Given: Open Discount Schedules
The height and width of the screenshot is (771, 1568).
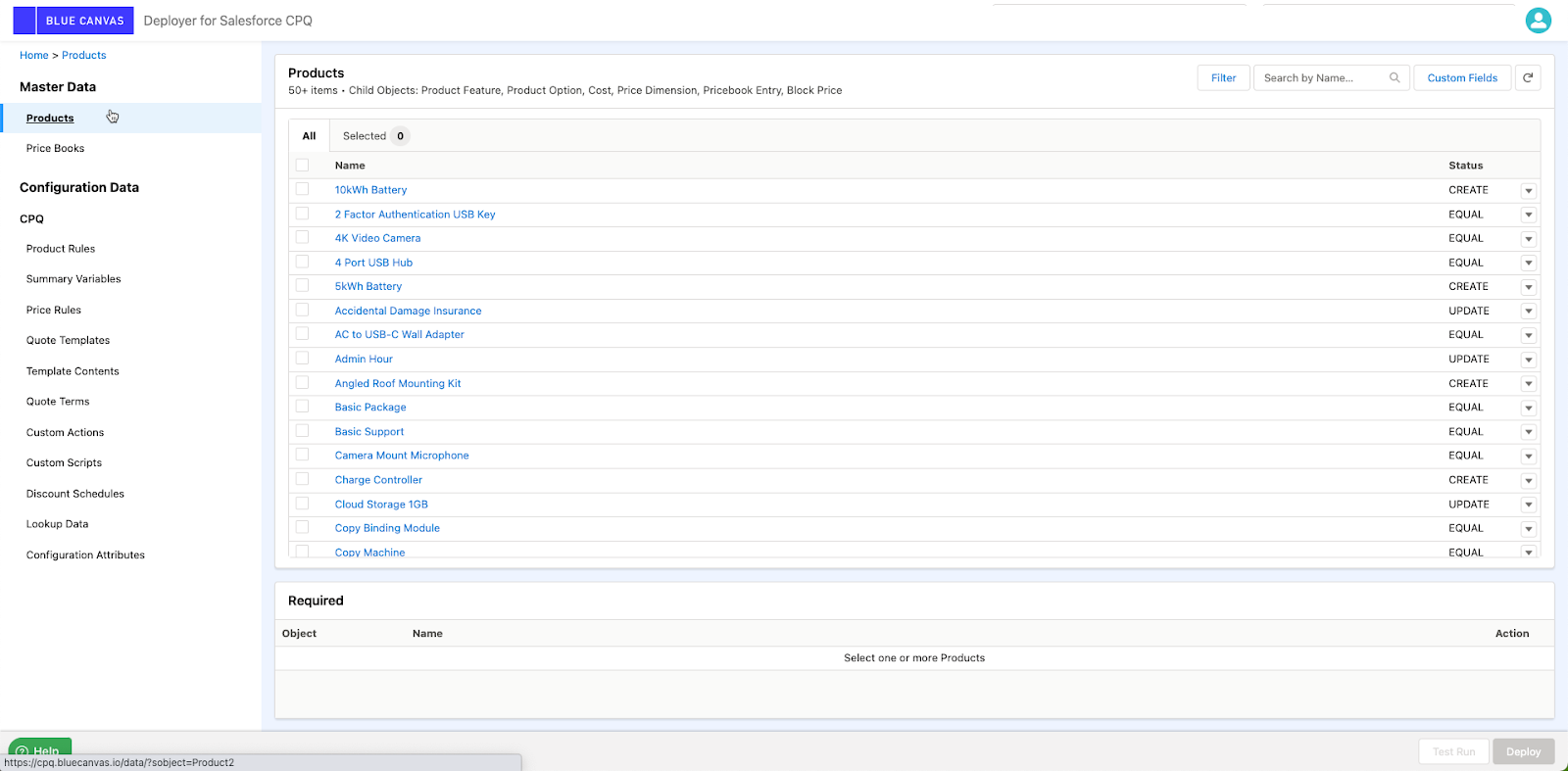Looking at the screenshot, I should (x=75, y=494).
